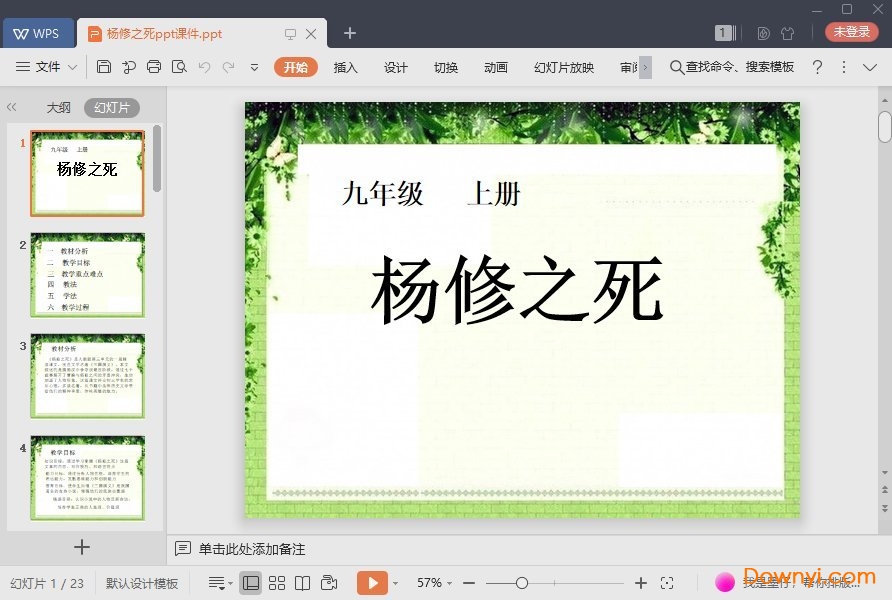Open the print preview
This screenshot has height=600, width=892.
tap(179, 67)
